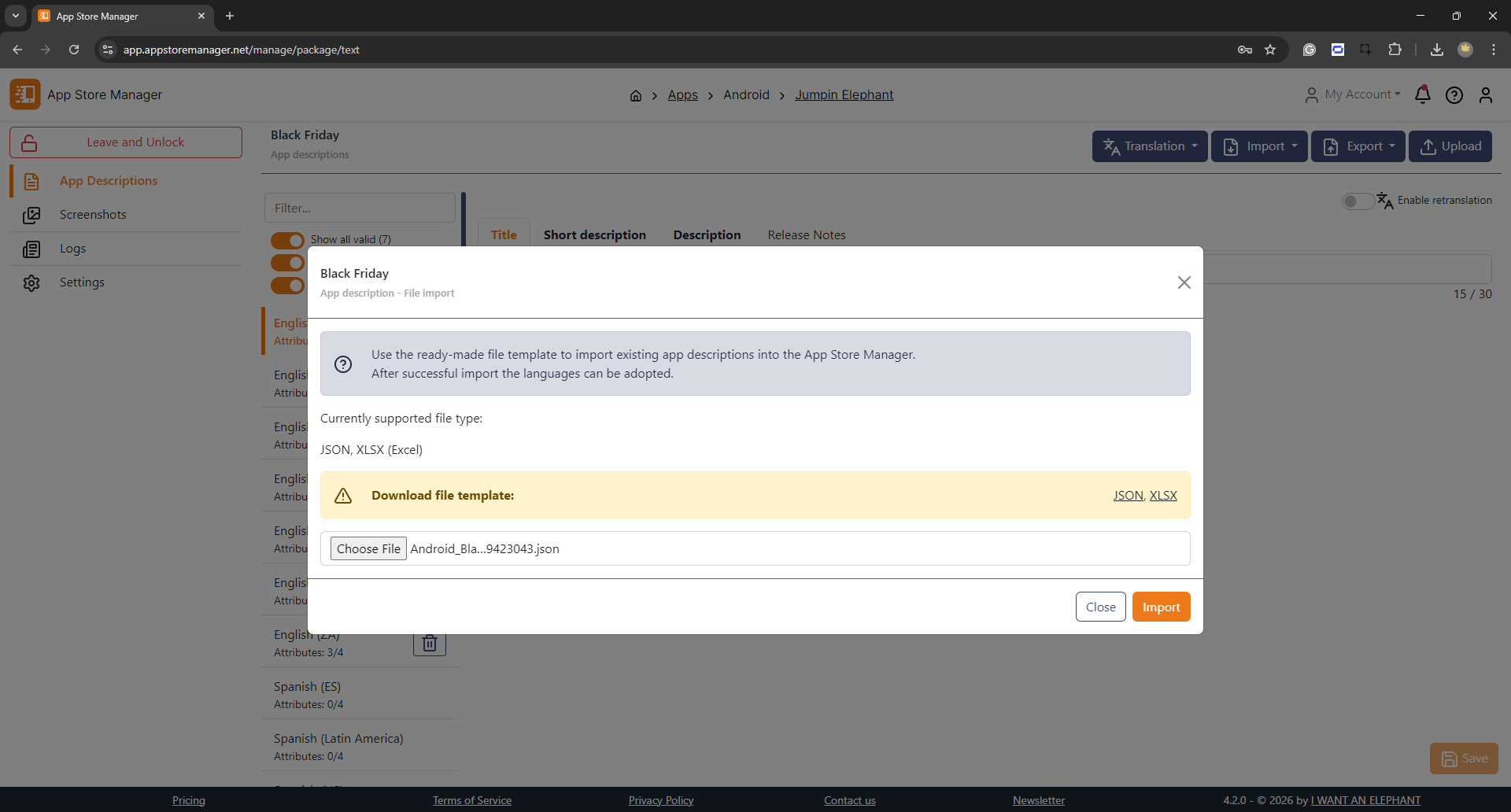Viewport: 1511px width, 812px height.
Task: Delete English (ZA) language with trash icon
Action: pos(430,644)
